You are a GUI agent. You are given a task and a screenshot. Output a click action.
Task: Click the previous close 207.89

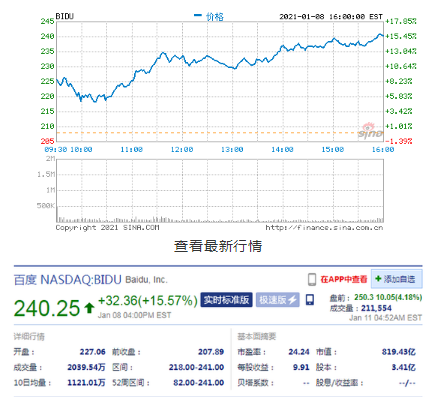(211, 352)
